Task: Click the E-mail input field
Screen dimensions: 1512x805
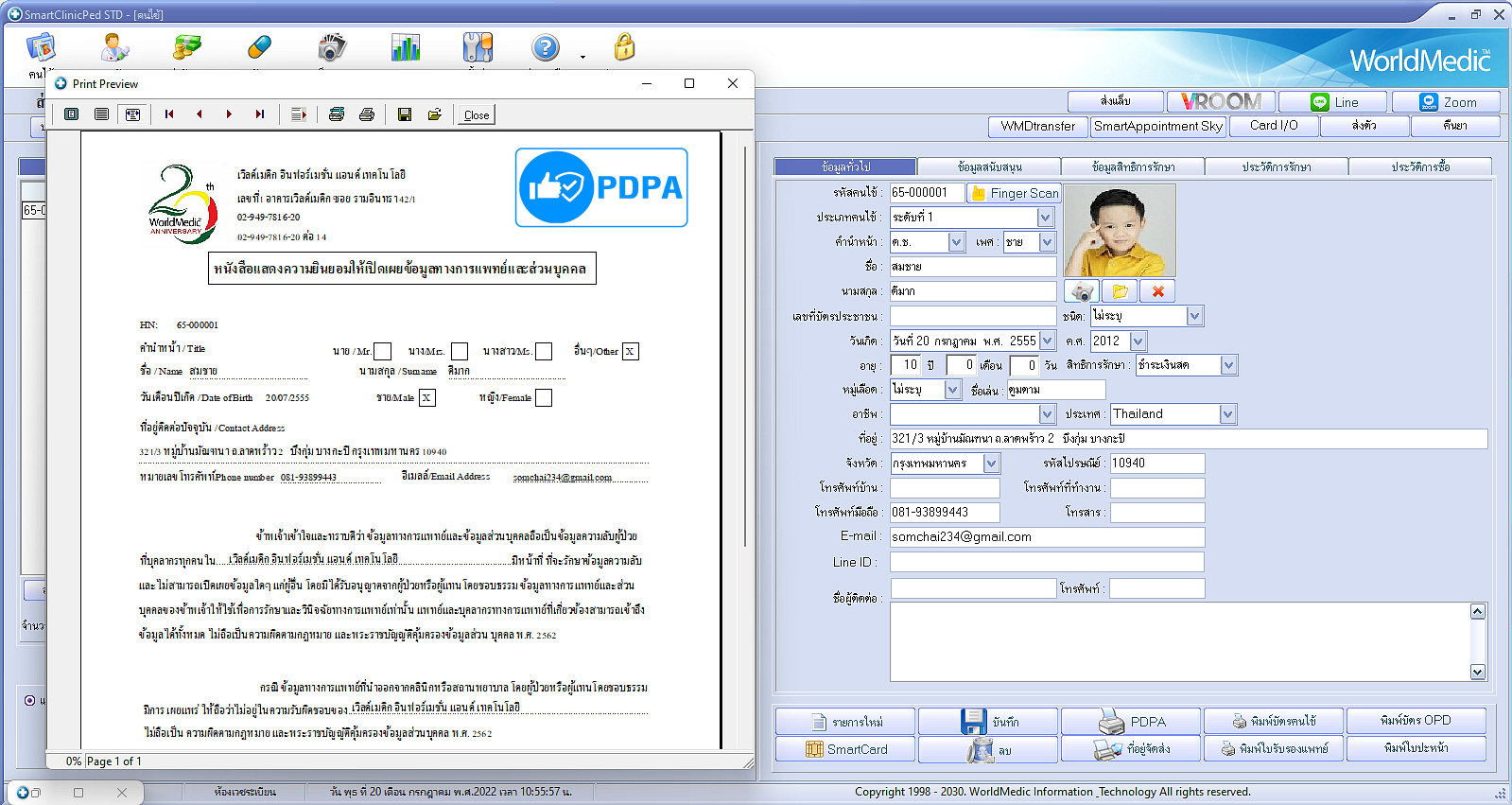Action: pyautogui.click(x=1047, y=537)
